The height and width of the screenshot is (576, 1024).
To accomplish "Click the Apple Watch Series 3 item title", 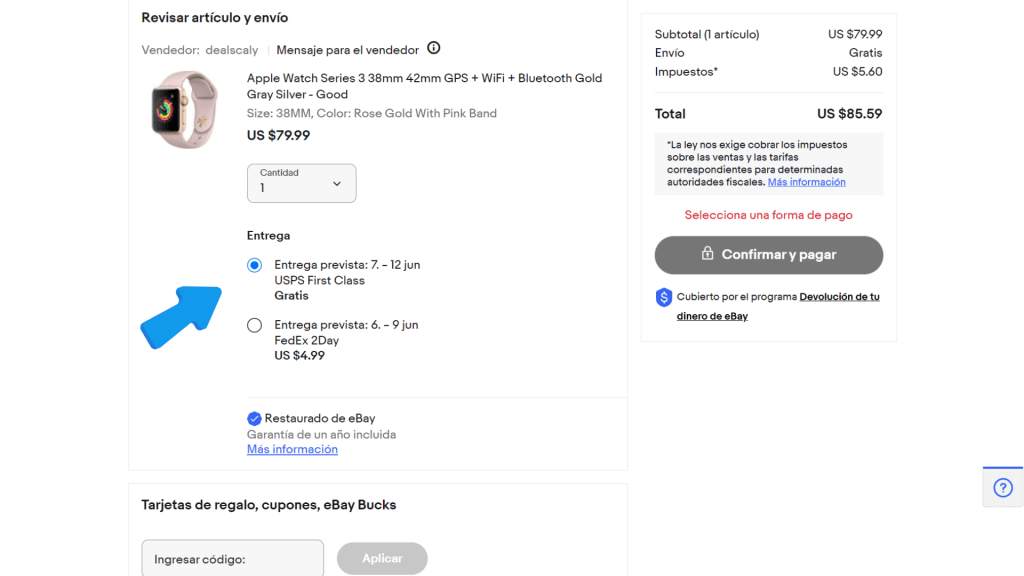I will (x=424, y=86).
